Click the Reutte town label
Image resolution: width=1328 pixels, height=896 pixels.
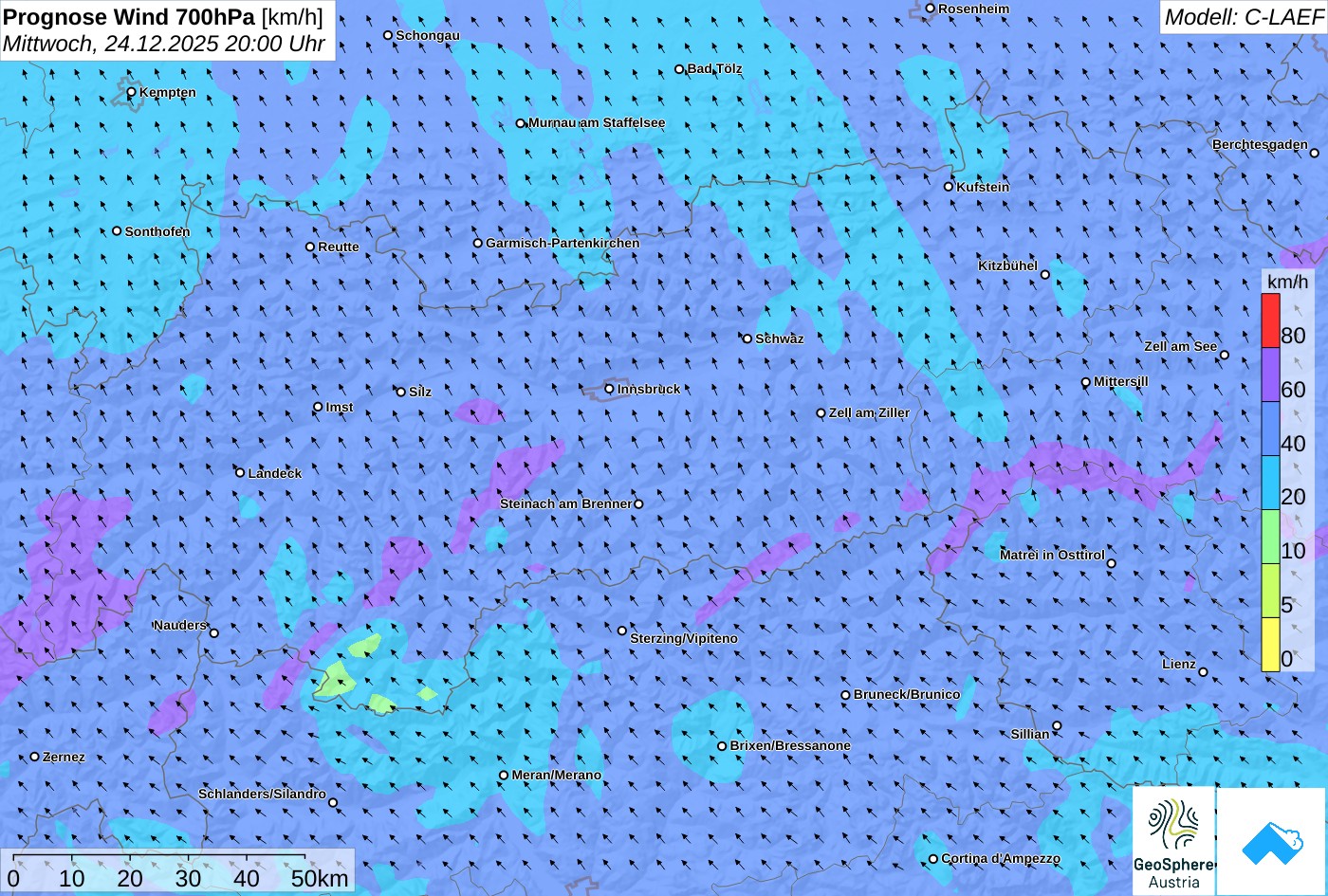pyautogui.click(x=339, y=247)
